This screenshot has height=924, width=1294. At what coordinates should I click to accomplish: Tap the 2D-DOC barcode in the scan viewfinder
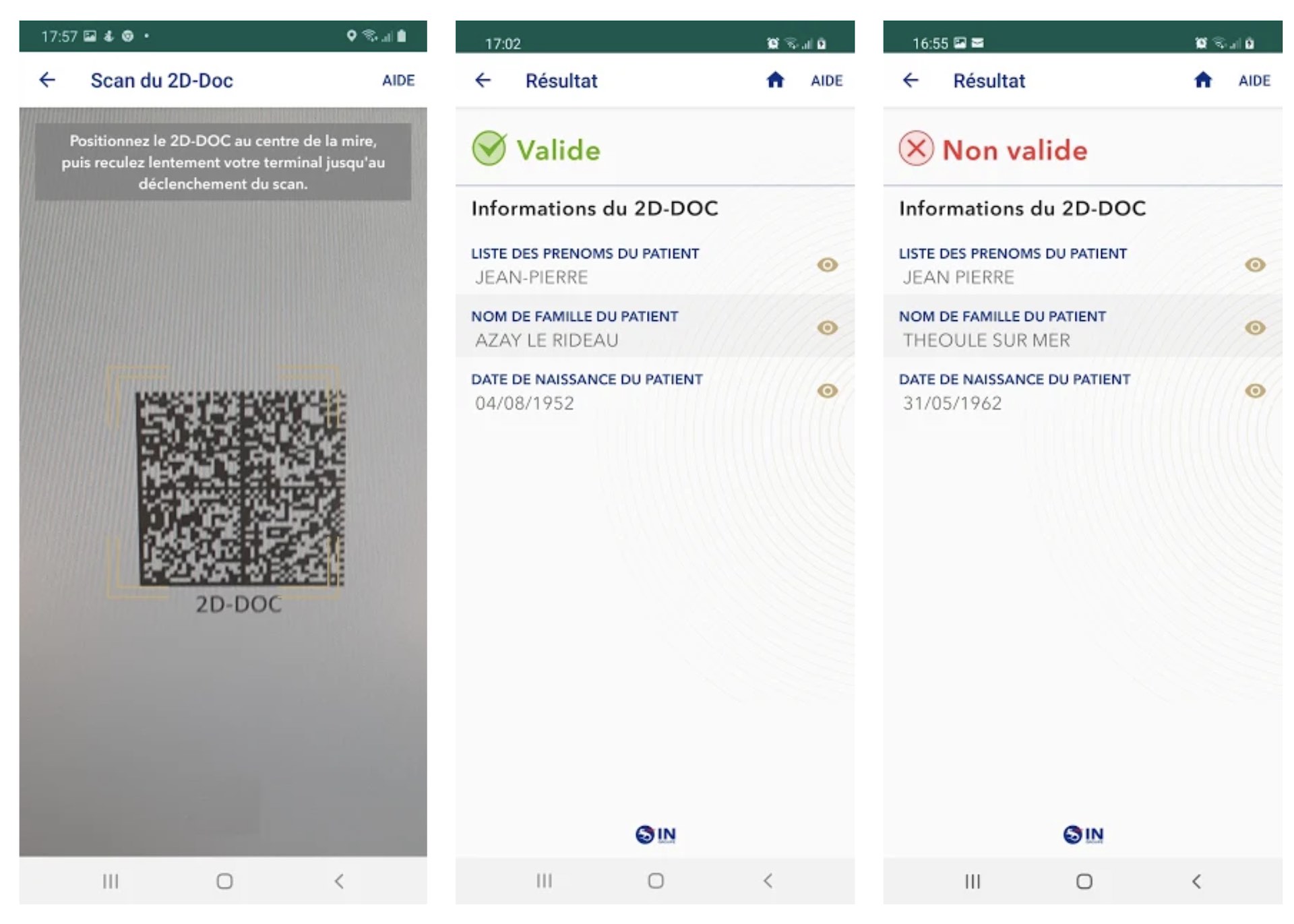(x=241, y=488)
